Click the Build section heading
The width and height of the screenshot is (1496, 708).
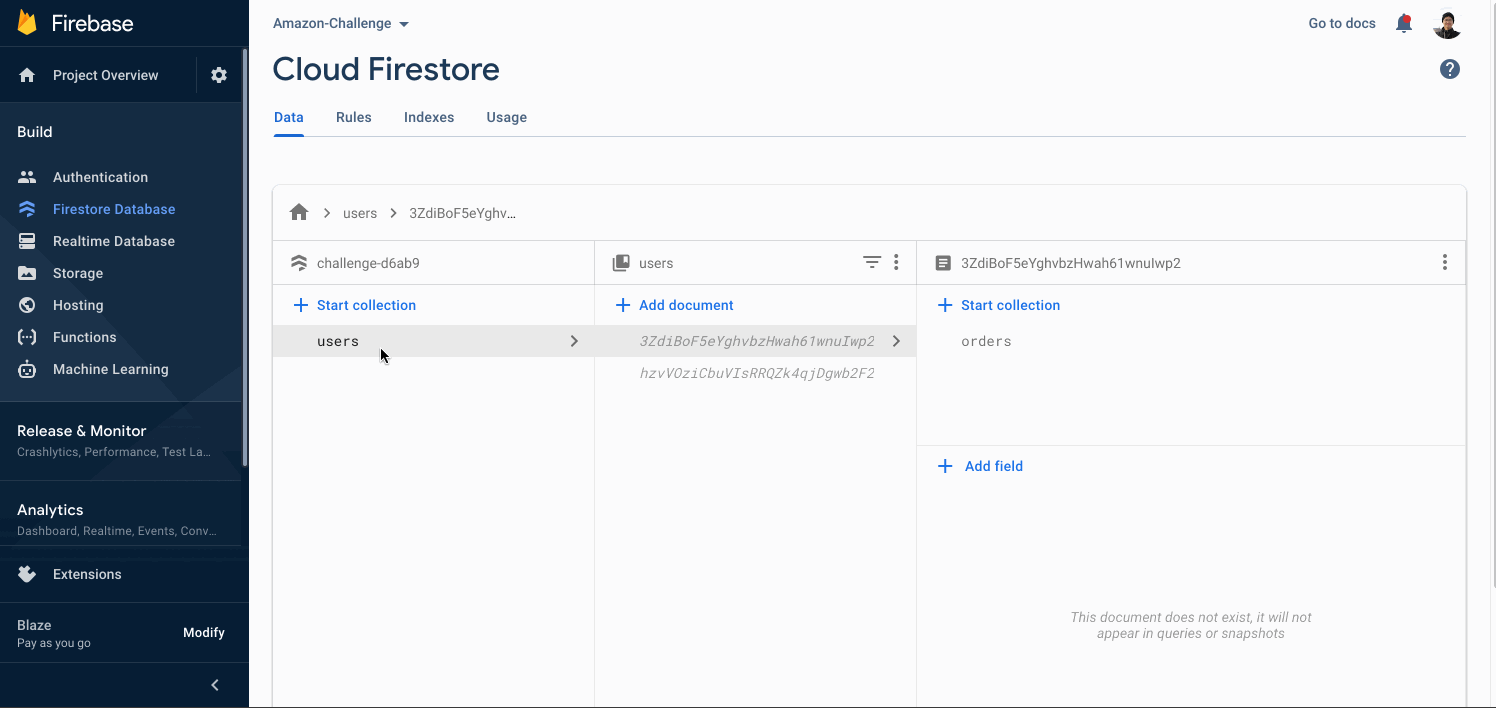click(x=35, y=132)
